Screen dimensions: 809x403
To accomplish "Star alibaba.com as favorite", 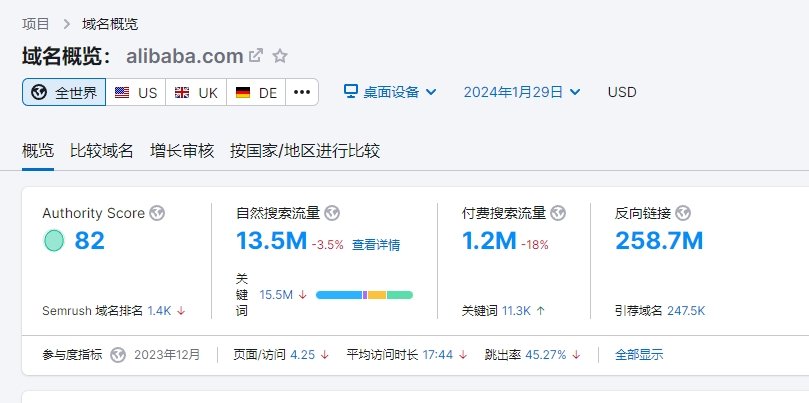I will click(x=280, y=55).
